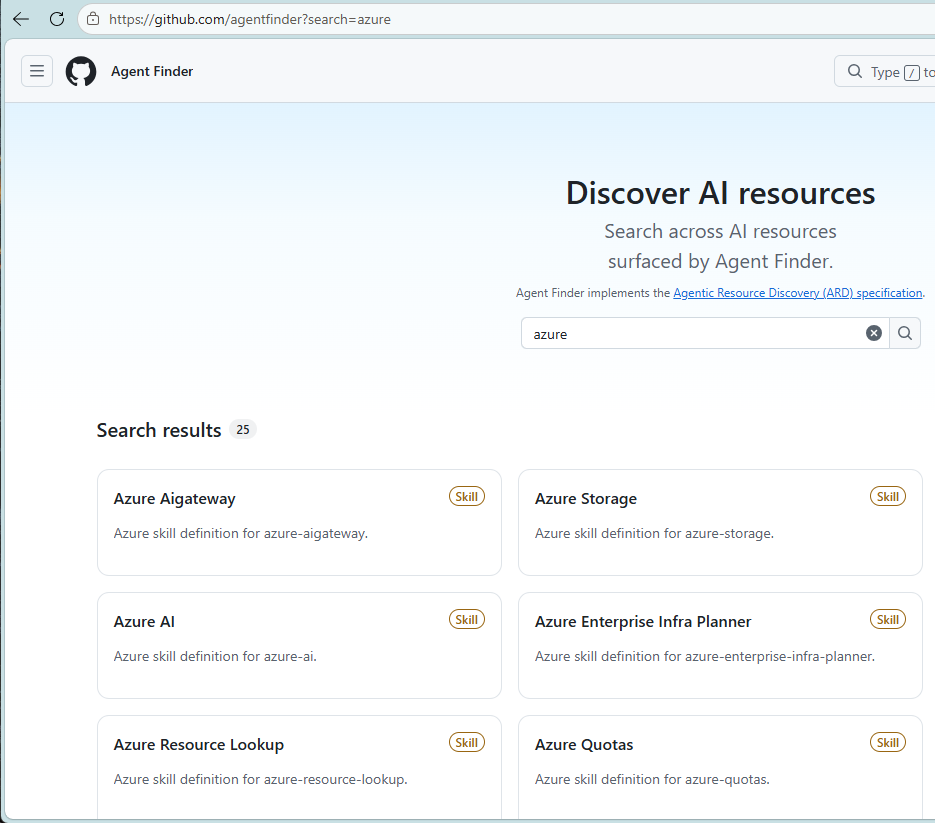Click 'Azure skill definition for azure-aigateway.' text

click(x=241, y=533)
